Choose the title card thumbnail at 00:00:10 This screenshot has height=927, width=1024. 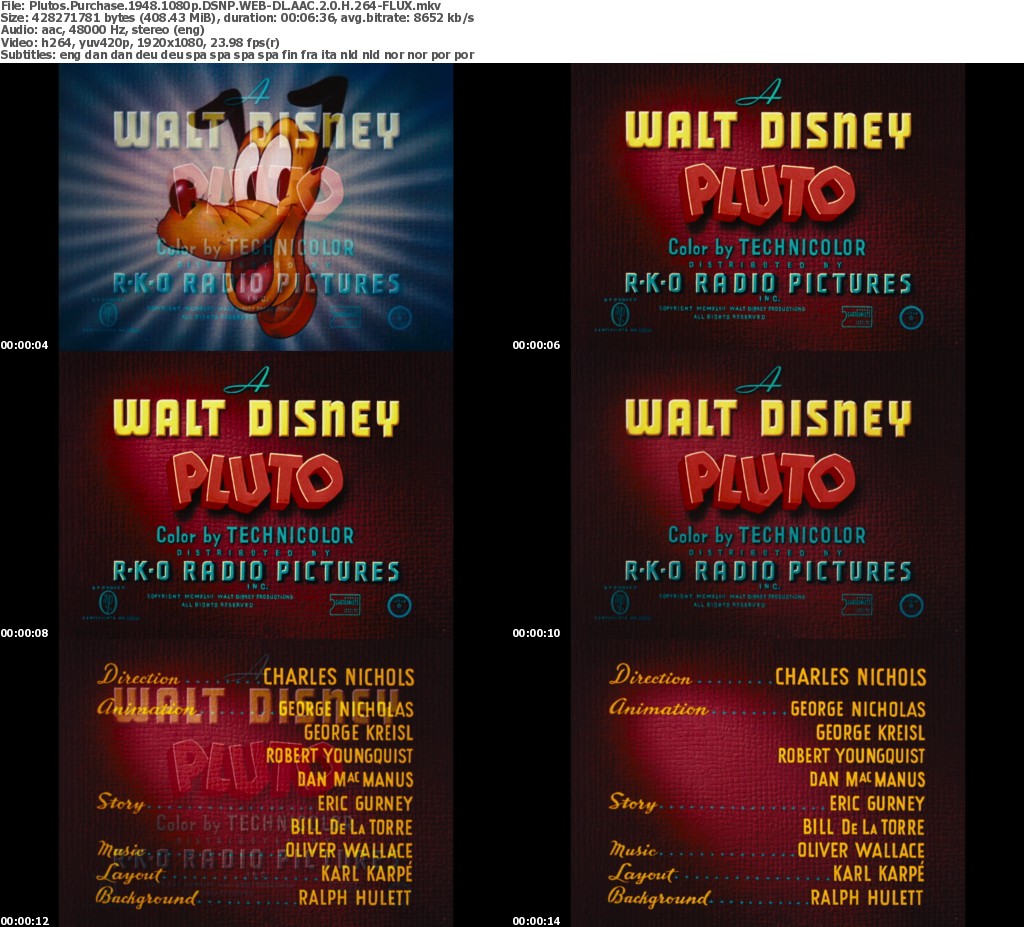(768, 495)
